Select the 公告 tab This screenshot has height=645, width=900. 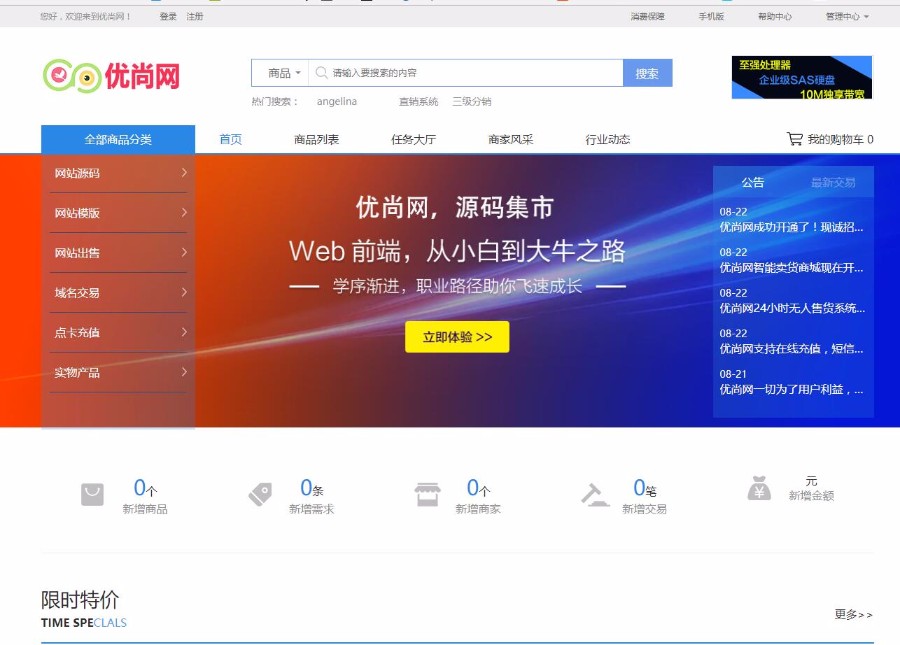click(x=753, y=182)
